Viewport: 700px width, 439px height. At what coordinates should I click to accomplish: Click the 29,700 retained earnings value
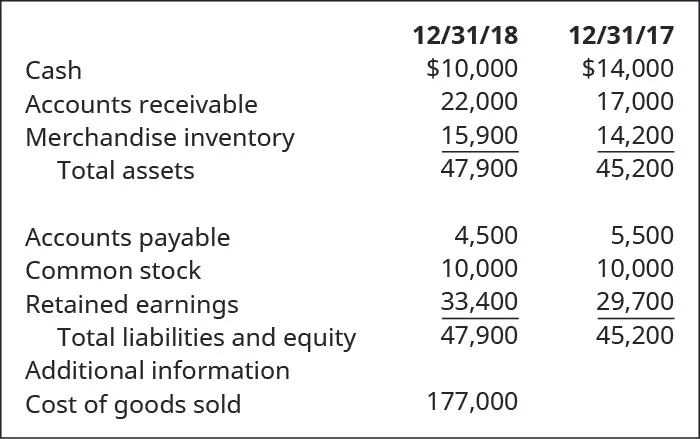click(x=635, y=302)
